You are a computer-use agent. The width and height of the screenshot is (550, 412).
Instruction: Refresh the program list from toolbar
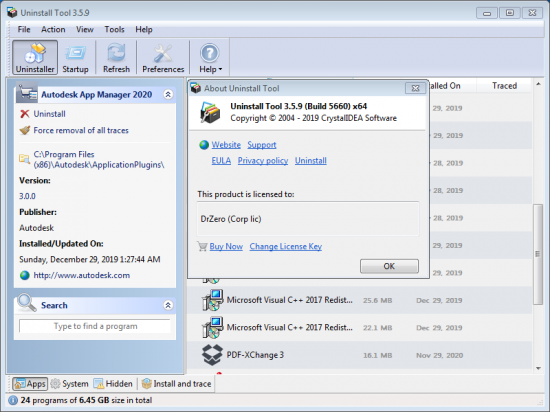[x=116, y=57]
